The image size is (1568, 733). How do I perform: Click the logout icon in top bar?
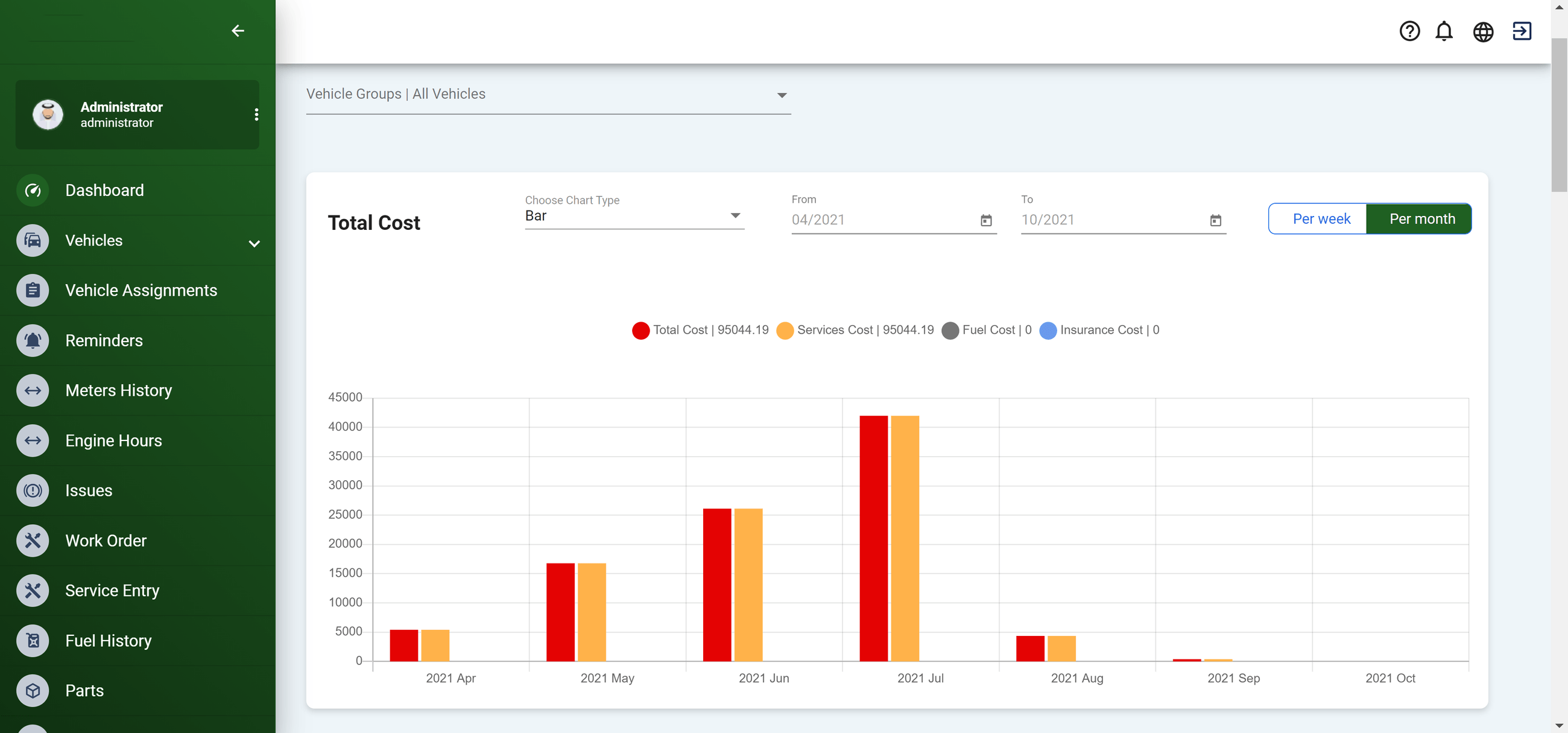tap(1521, 31)
